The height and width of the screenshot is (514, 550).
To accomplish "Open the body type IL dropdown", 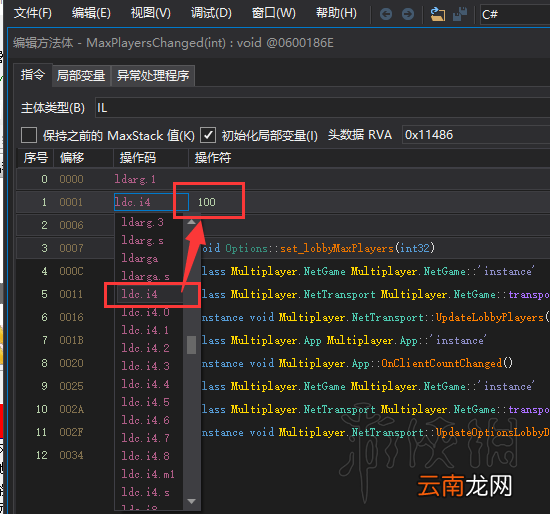I will click(x=322, y=108).
